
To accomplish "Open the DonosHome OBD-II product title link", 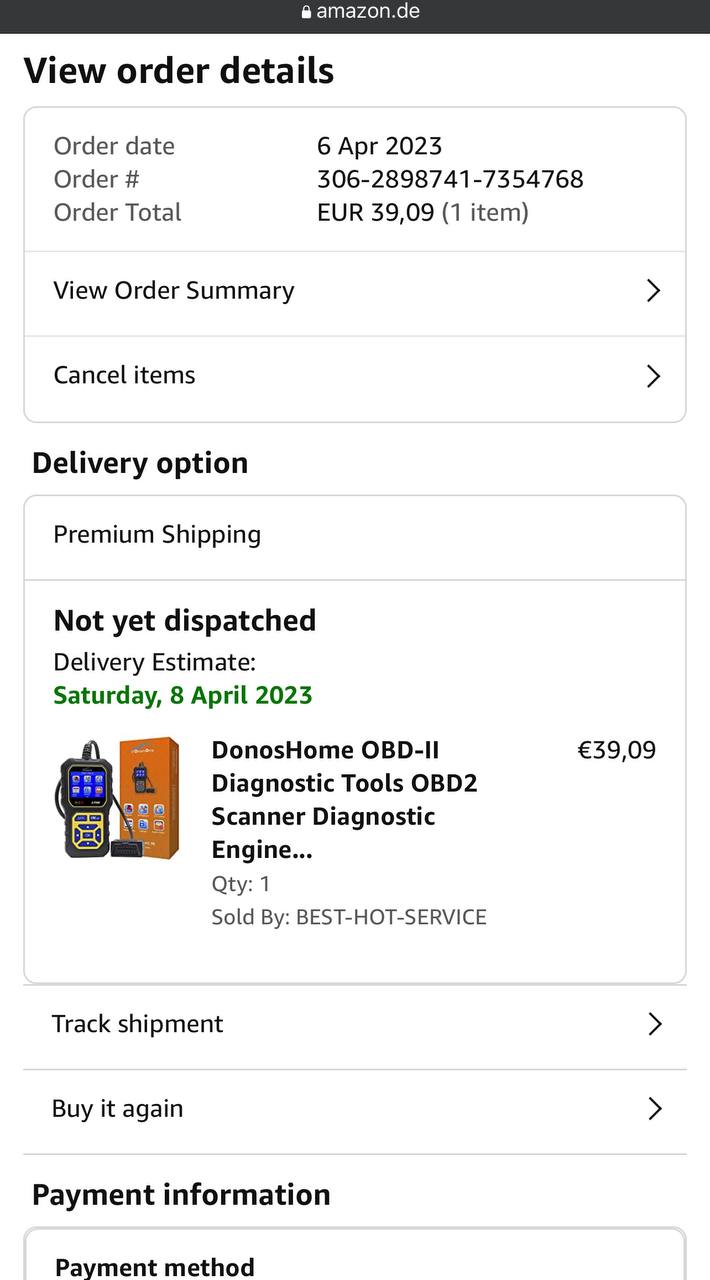I will [x=344, y=799].
